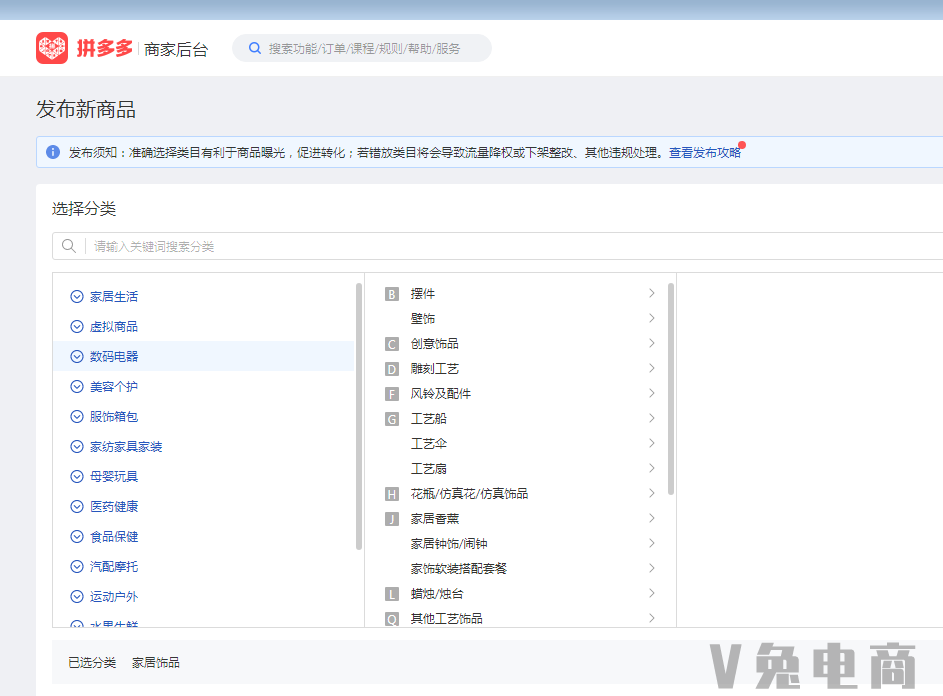The width and height of the screenshot is (943, 696).
Task: Focus the category keyword search field
Action: pos(500,246)
